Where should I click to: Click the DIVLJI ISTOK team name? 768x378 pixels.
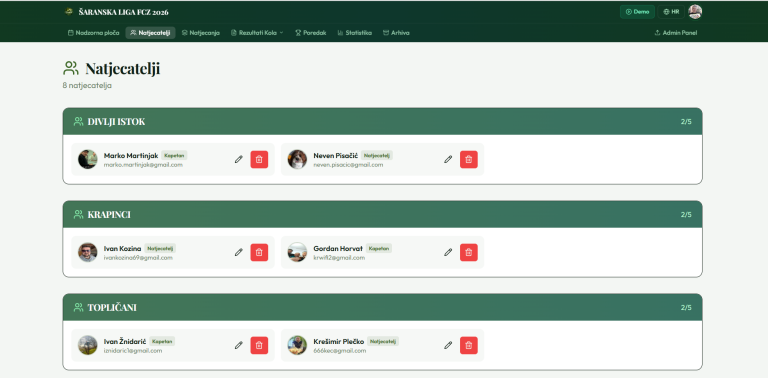[116, 121]
